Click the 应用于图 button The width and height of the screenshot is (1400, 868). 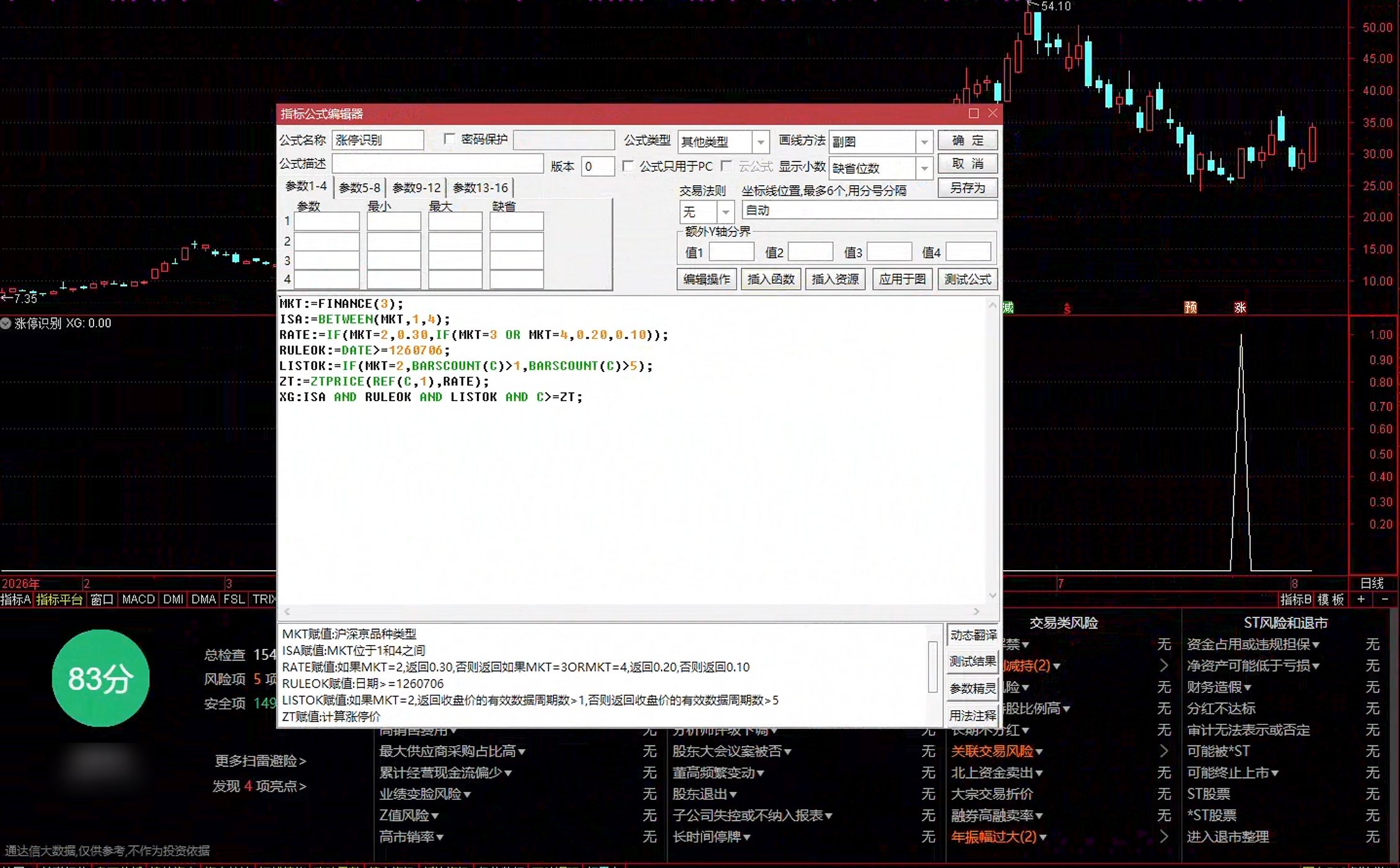coord(902,279)
